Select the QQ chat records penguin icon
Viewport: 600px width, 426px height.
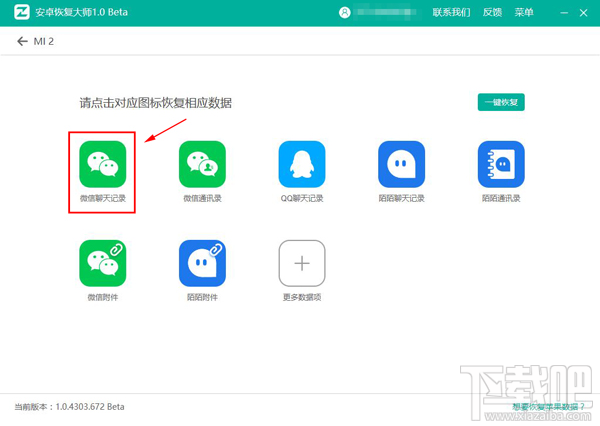click(302, 164)
